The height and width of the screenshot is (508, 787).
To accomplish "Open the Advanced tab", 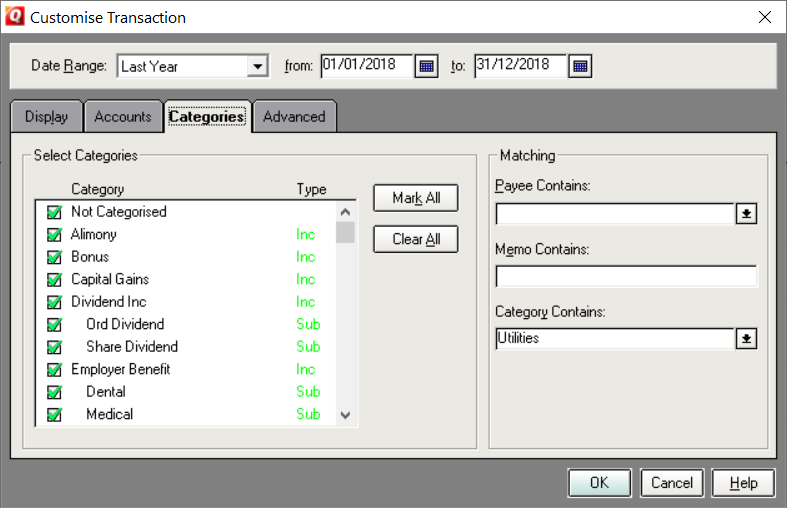I will 294,117.
